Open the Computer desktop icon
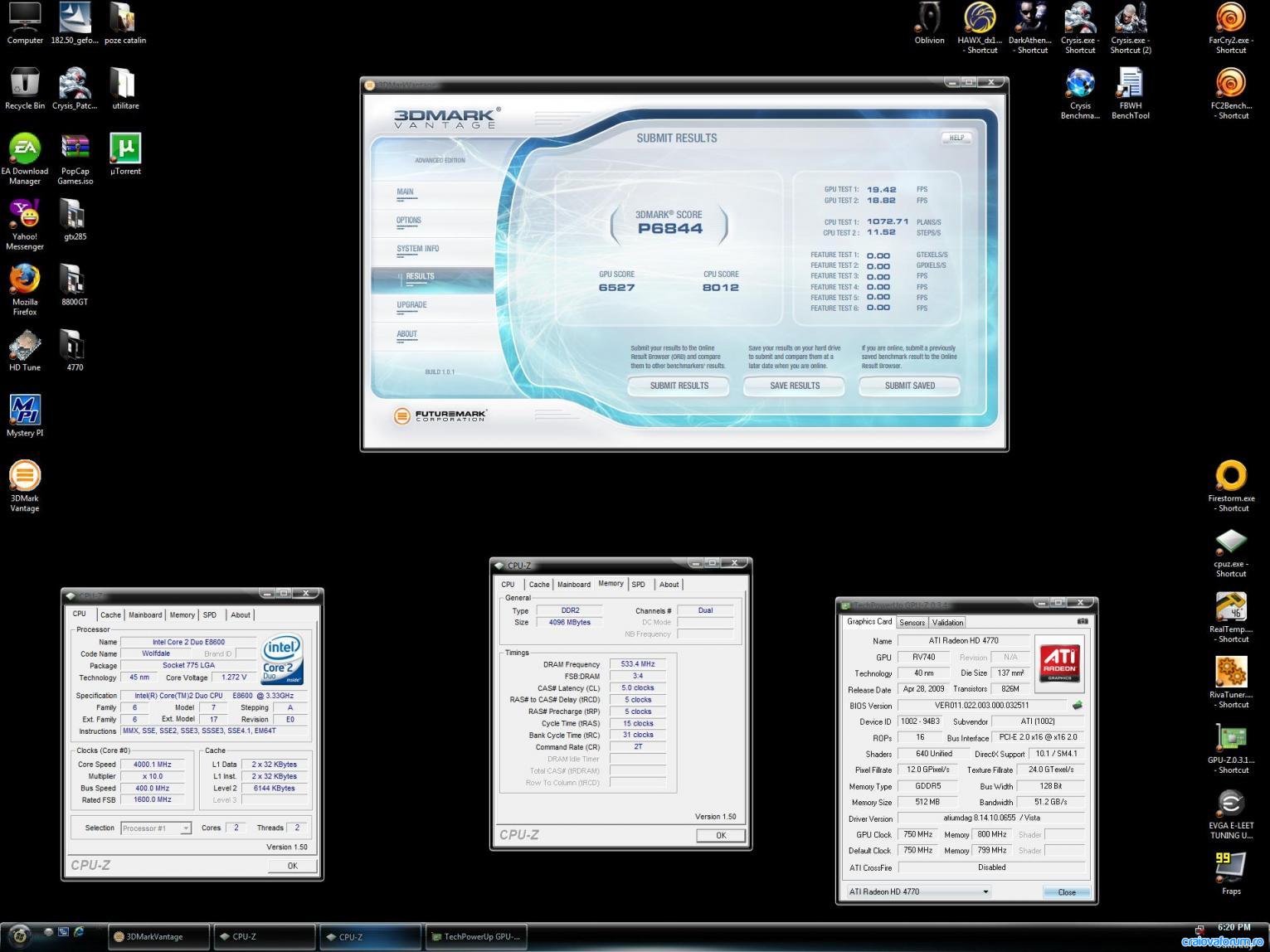The width and height of the screenshot is (1270, 952). 25,23
